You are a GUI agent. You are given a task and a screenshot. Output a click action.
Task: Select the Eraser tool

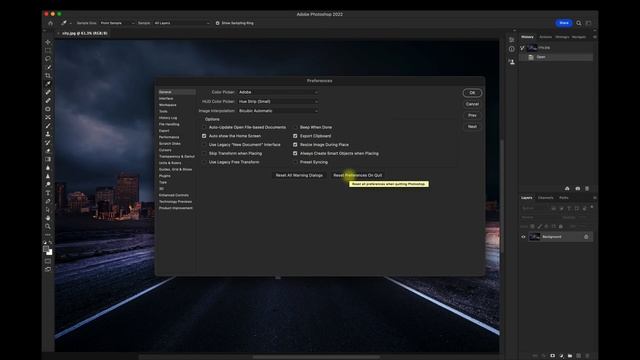[x=48, y=151]
